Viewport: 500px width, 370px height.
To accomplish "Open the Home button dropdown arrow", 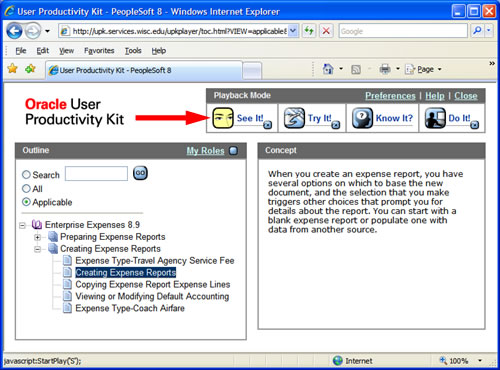I will [341, 69].
